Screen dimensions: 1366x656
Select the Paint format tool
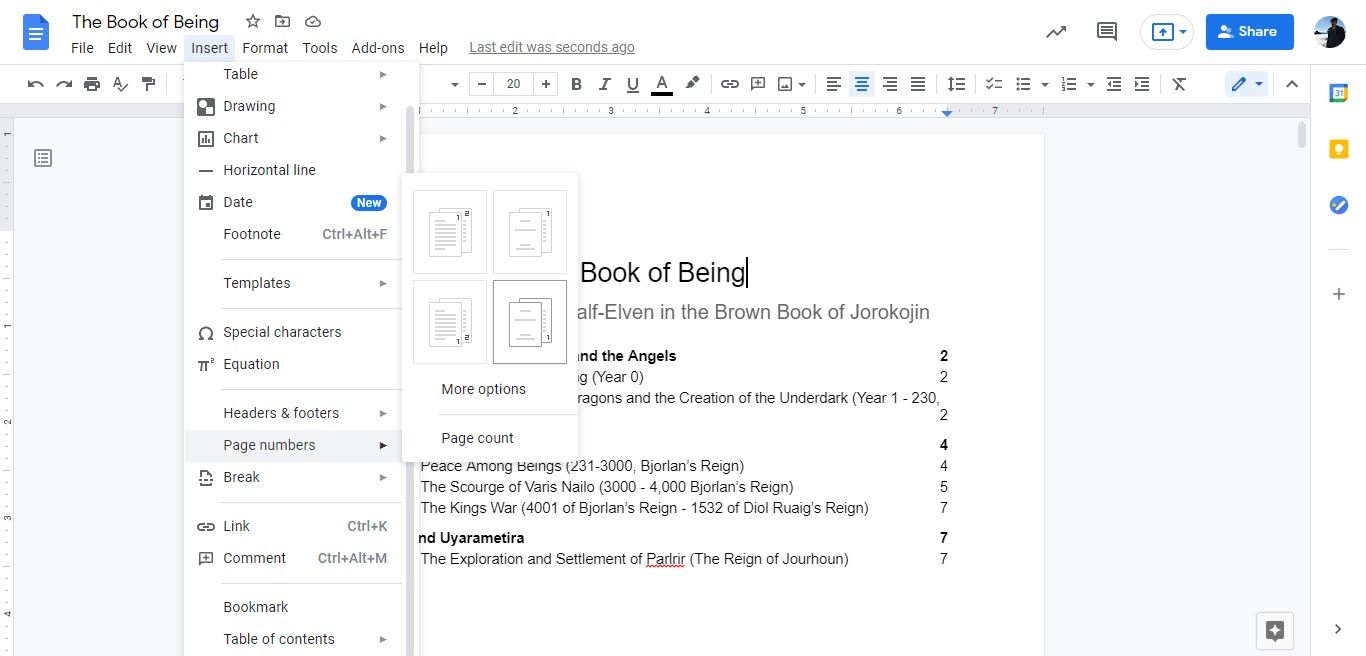pos(148,84)
